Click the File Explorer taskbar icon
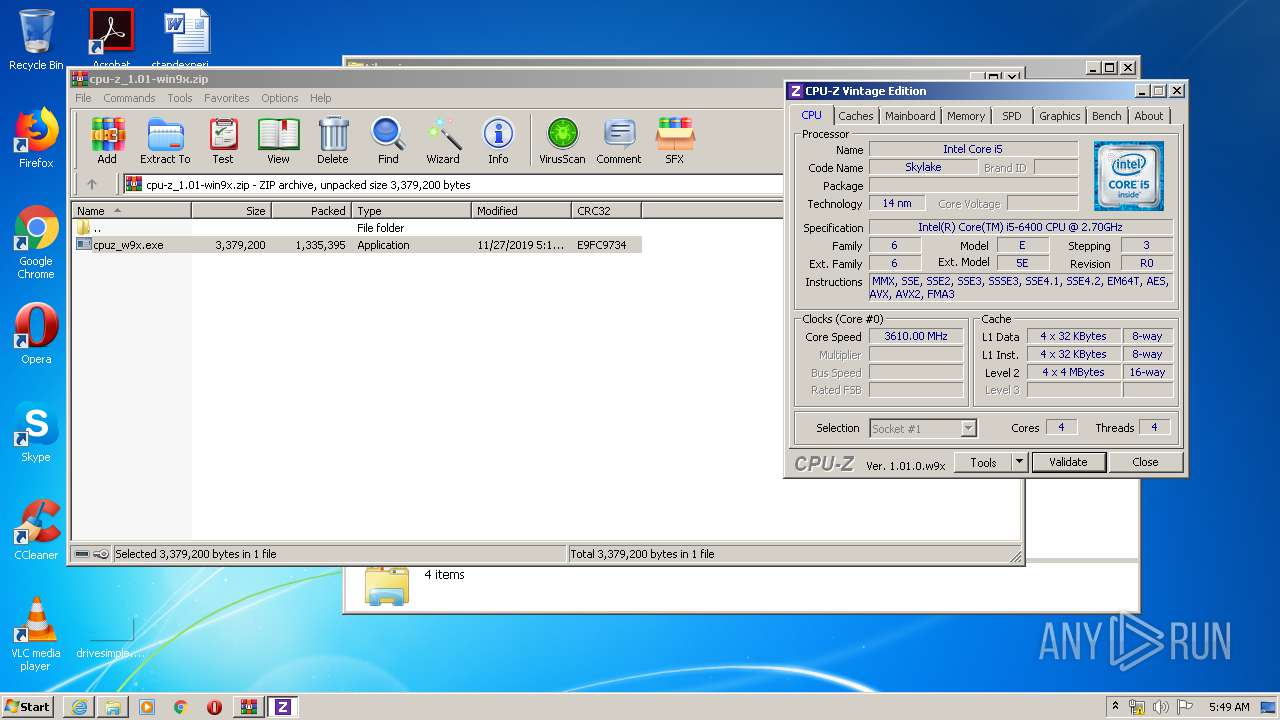1280x720 pixels. coord(113,707)
